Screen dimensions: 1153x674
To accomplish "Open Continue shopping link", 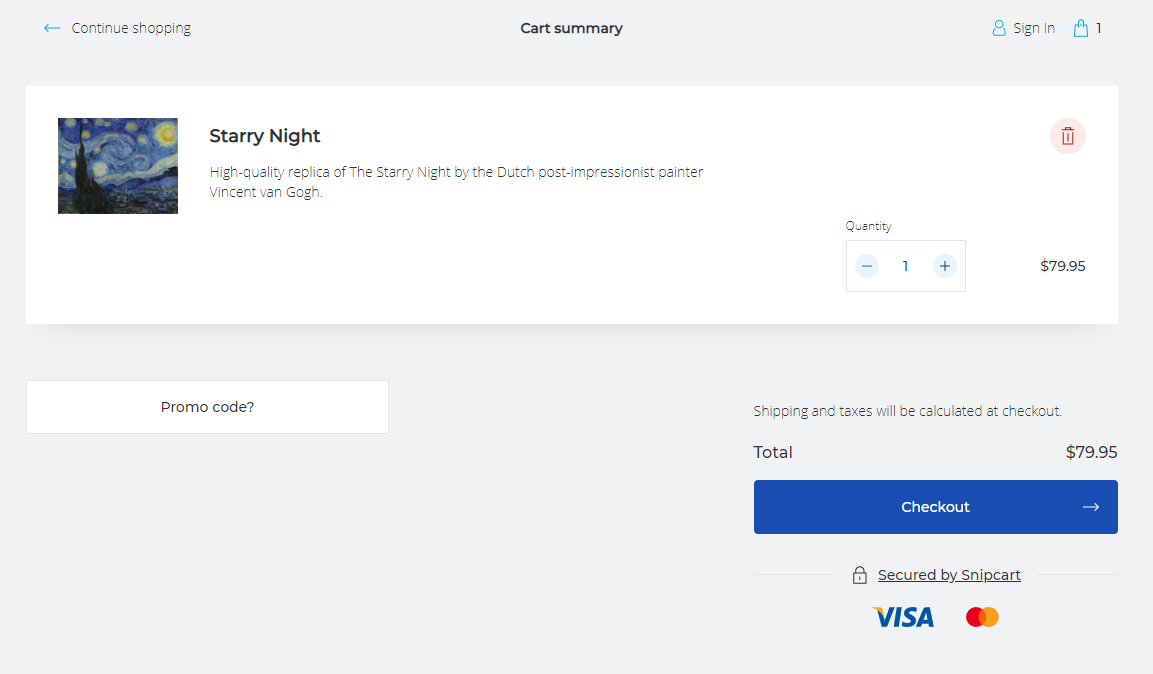I will [131, 28].
